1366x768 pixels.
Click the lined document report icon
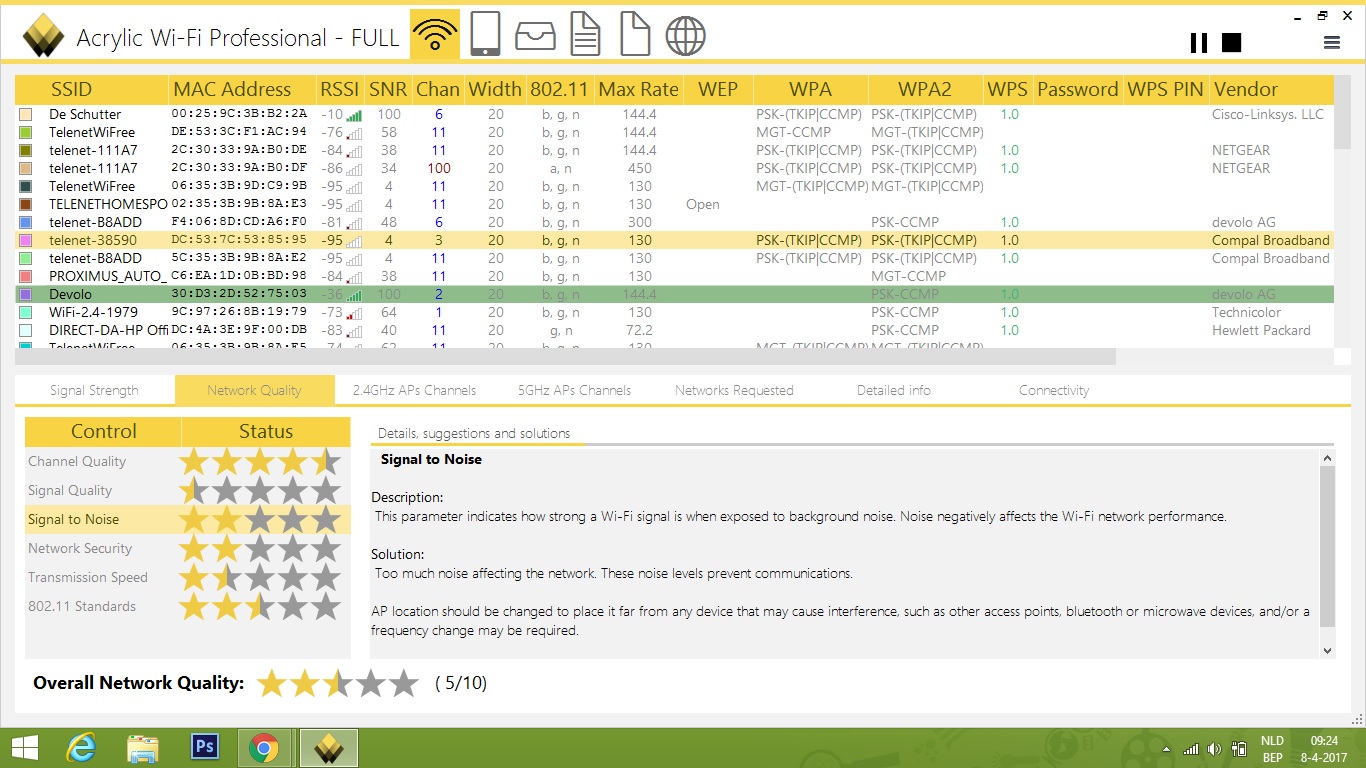click(x=585, y=35)
